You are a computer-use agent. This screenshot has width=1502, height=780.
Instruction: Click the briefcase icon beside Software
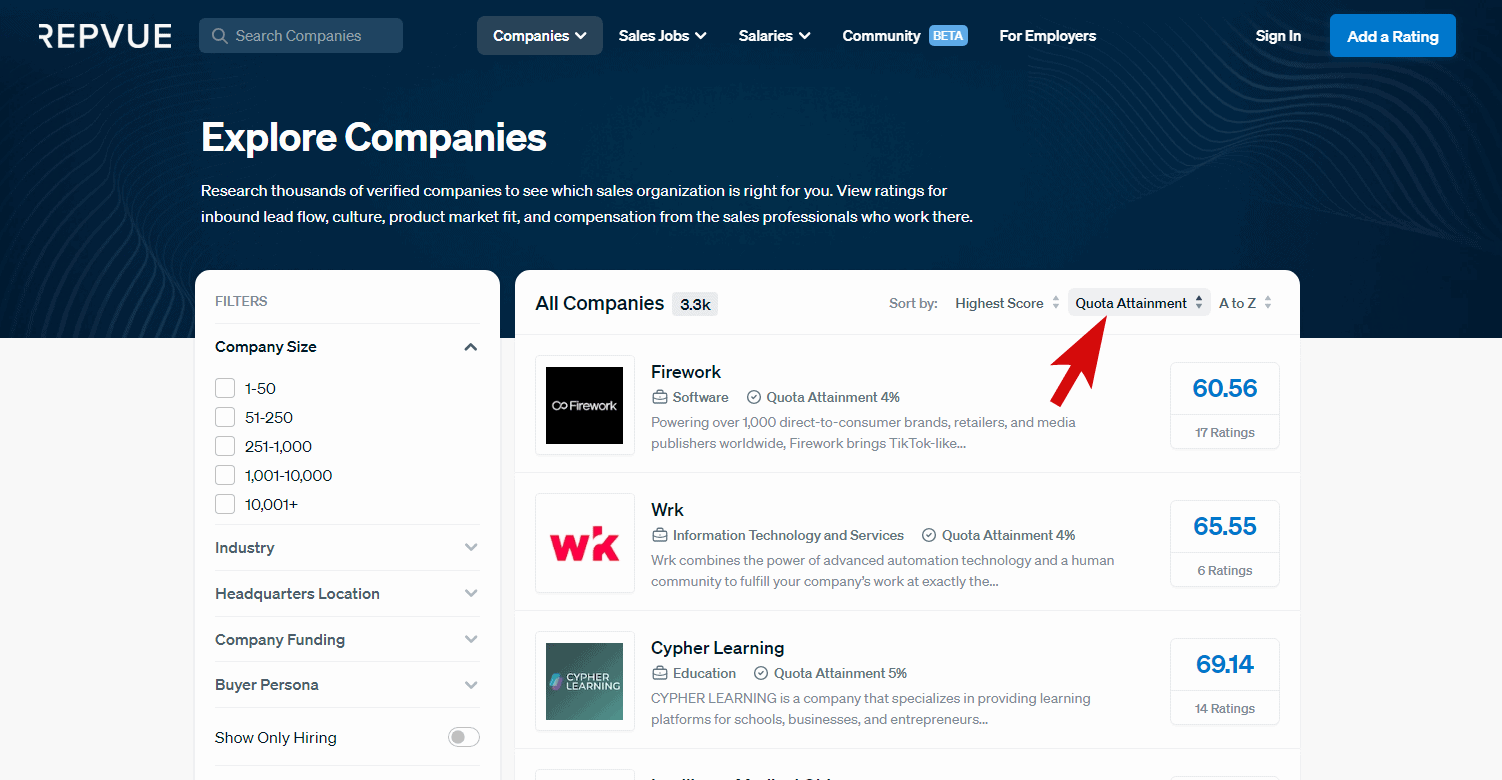(660, 397)
